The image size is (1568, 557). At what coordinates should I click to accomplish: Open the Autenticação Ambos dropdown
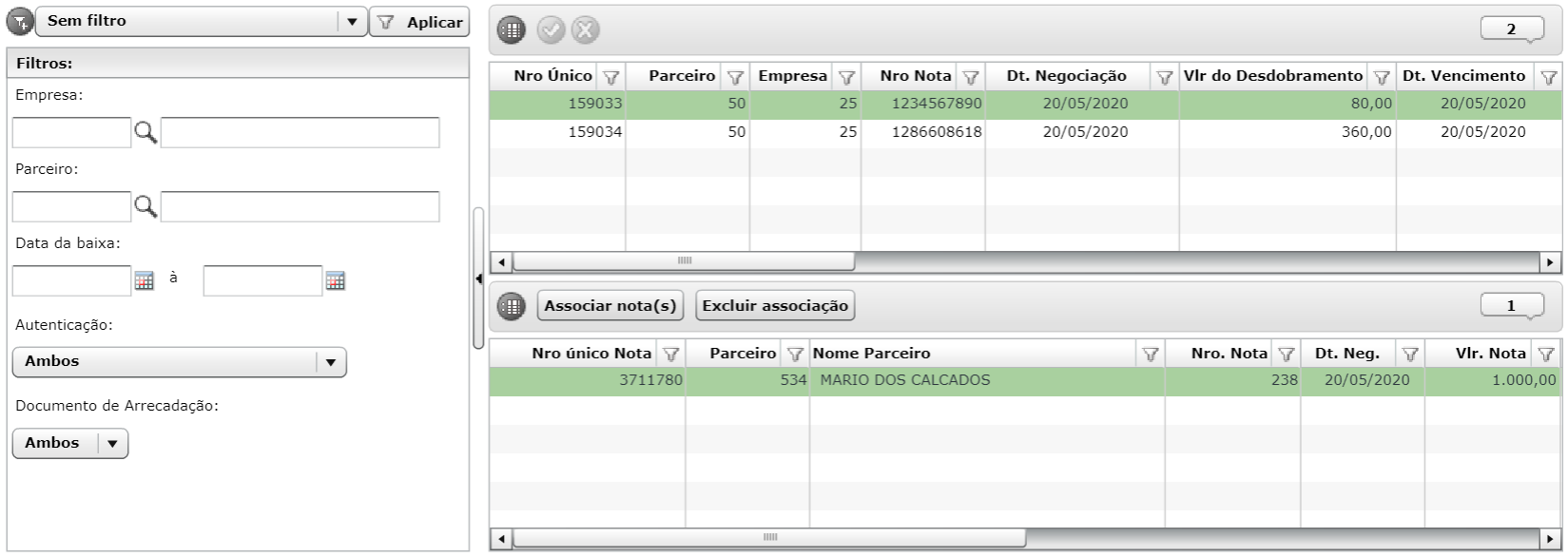[x=331, y=362]
